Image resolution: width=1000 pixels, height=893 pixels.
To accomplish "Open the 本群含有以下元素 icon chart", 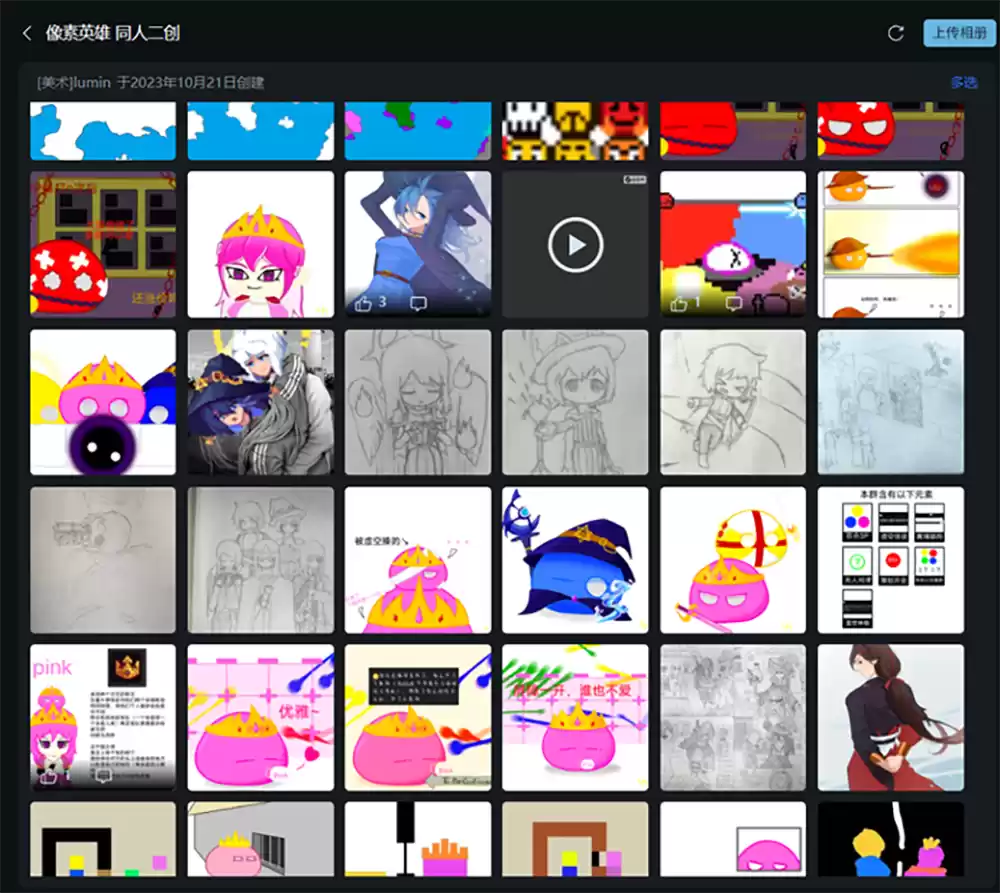I will (x=890, y=560).
